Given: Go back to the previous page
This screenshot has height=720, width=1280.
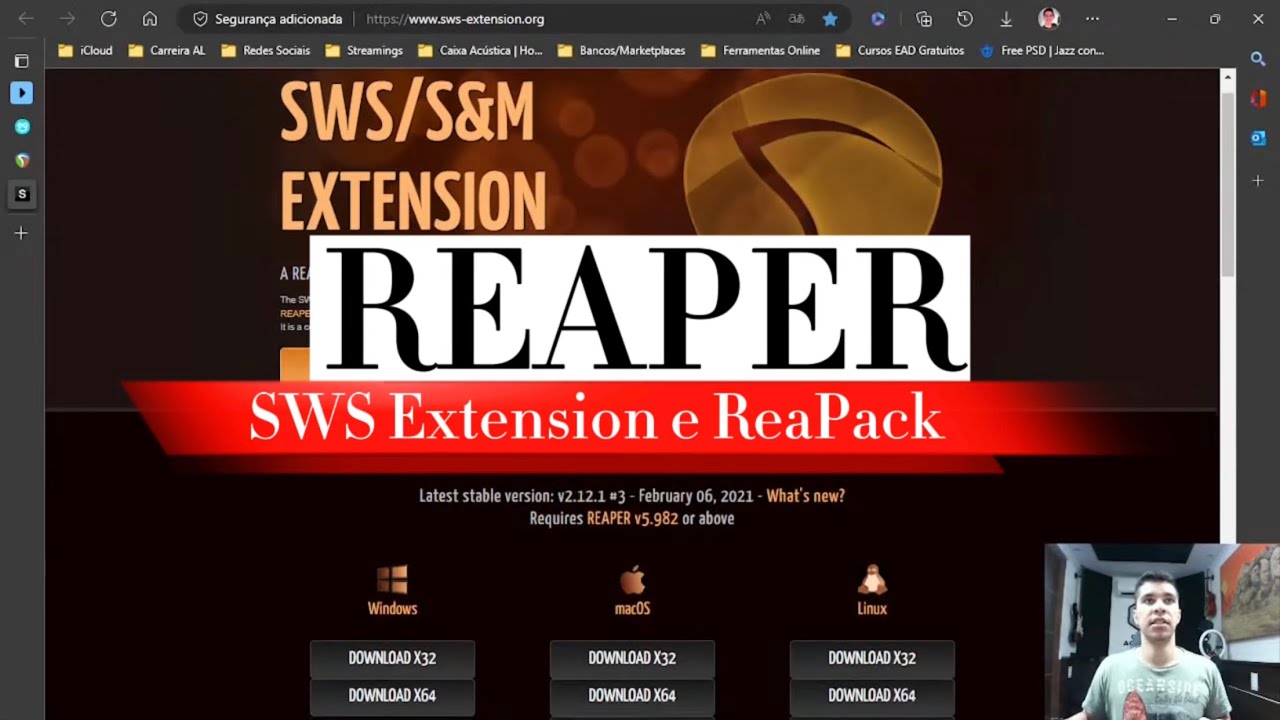Looking at the screenshot, I should click(x=26, y=19).
